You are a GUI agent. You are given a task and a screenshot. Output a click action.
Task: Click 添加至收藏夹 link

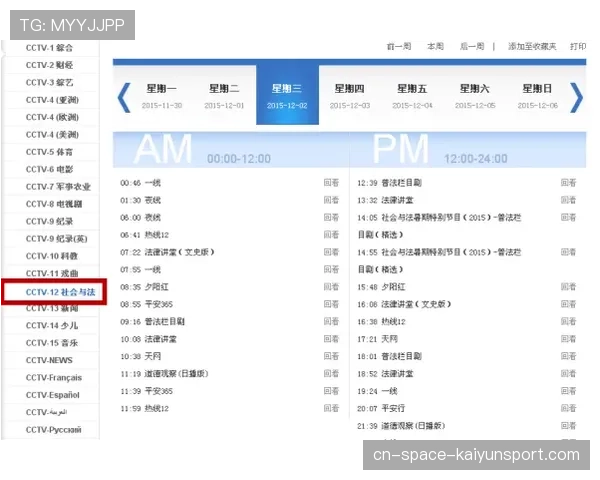532,46
